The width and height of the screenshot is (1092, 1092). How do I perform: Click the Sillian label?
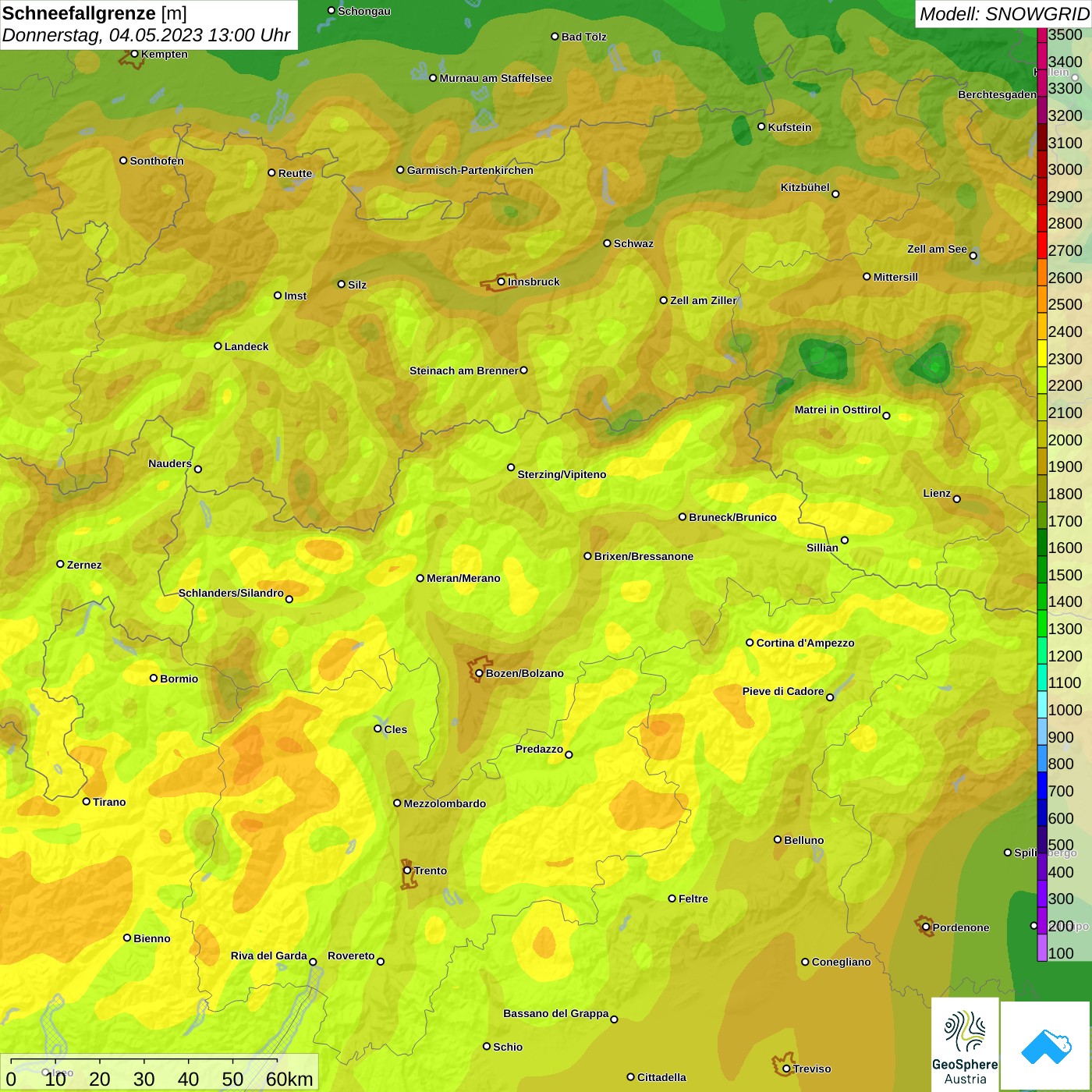[x=822, y=548]
